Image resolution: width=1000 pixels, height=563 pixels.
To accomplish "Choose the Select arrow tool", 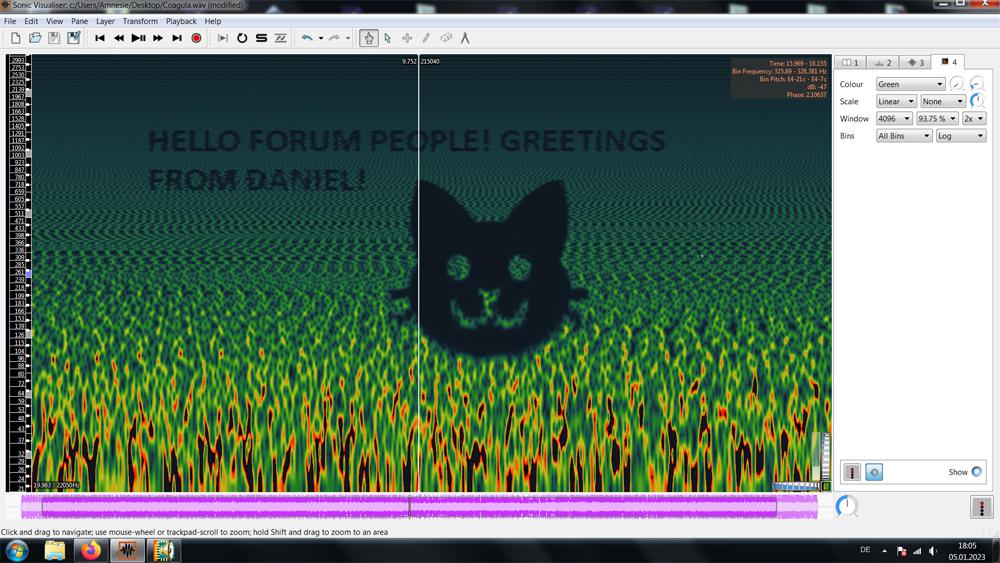I will (x=388, y=38).
